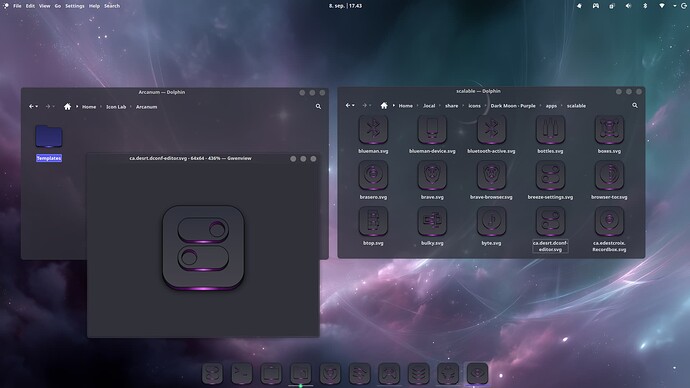Image resolution: width=690 pixels, height=388 pixels.
Task: Go to icons breadcrumb segment
Action: click(474, 106)
